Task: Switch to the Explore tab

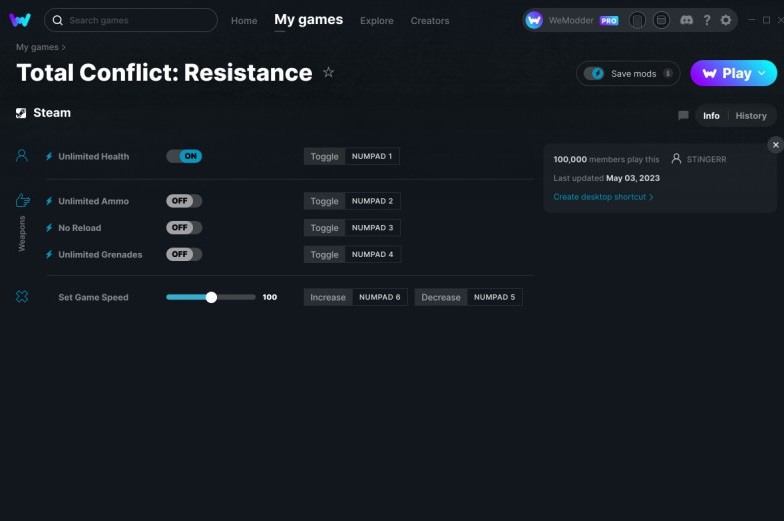Action: click(x=376, y=20)
